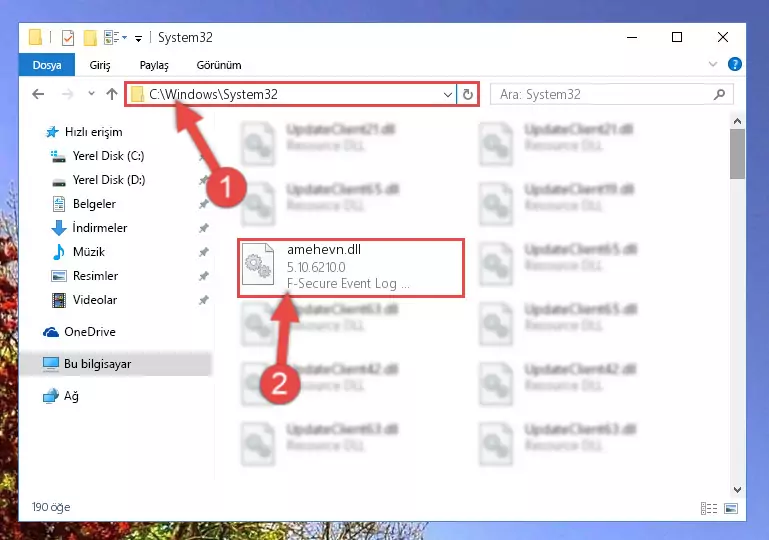This screenshot has height=540, width=769.
Task: Open the Resimler folder
Action: pos(95,276)
